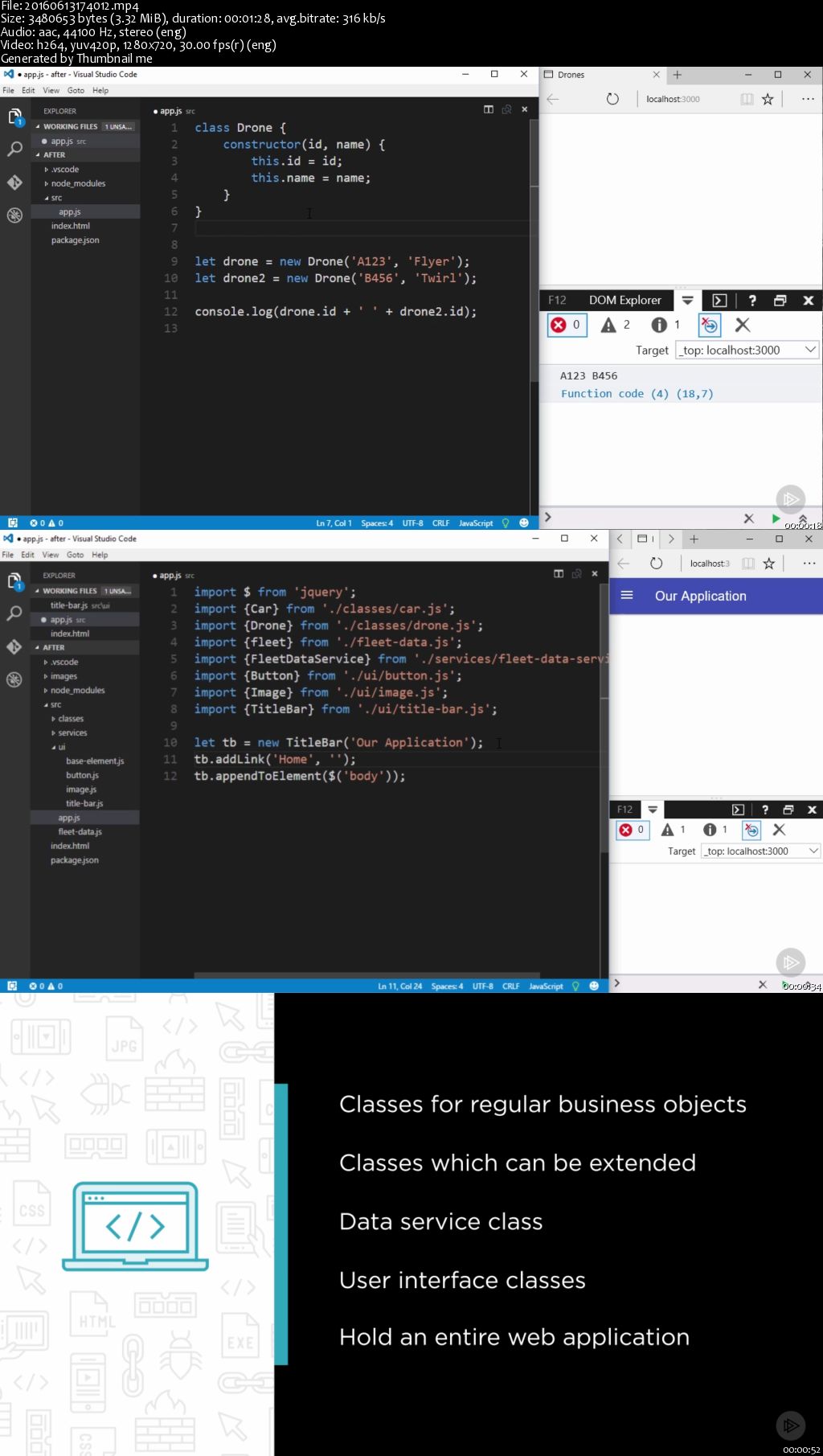823x1456 pixels.
Task: Open Target dropdown in Our Application console
Action: 760,851
